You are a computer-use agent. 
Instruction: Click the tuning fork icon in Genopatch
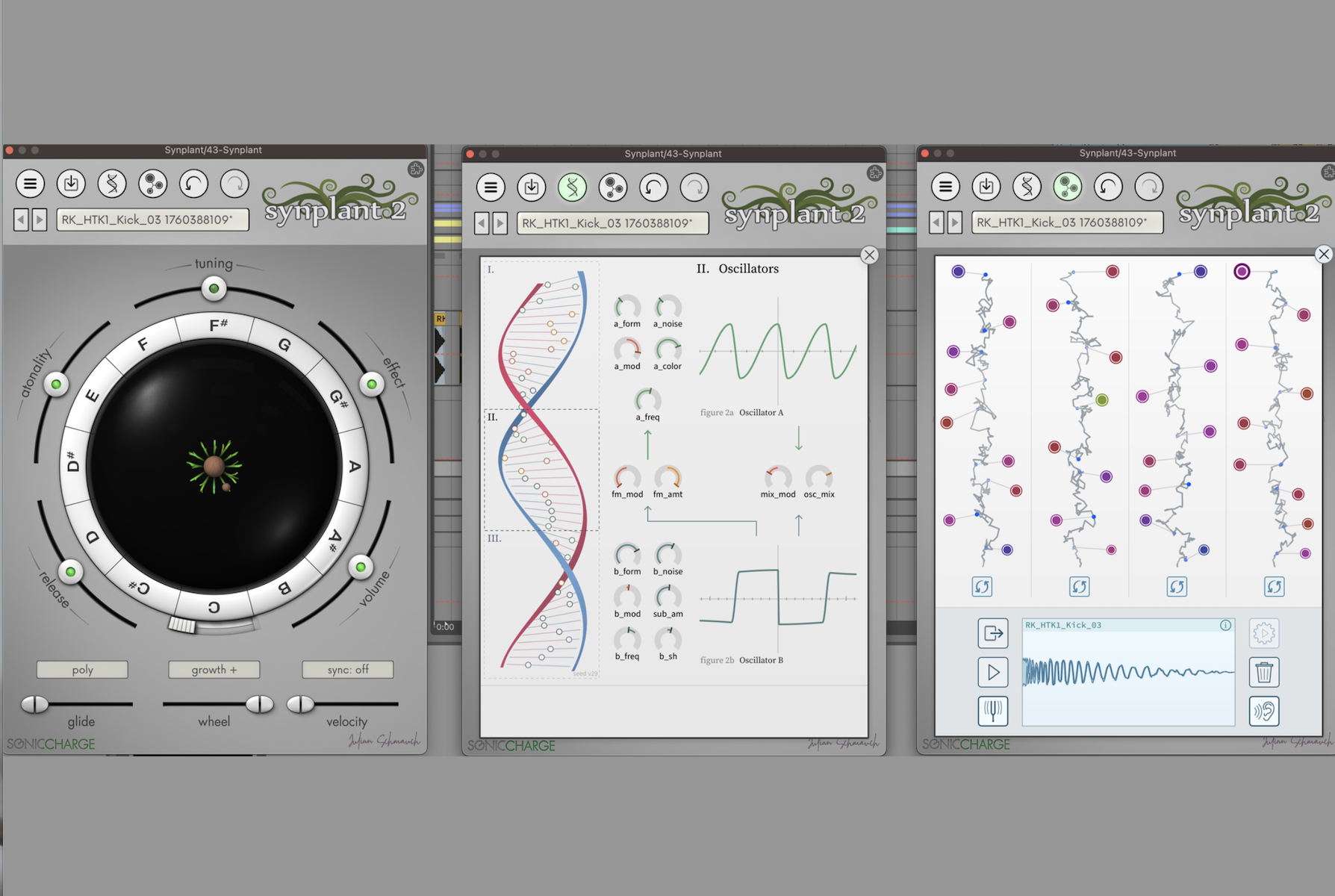tap(993, 711)
